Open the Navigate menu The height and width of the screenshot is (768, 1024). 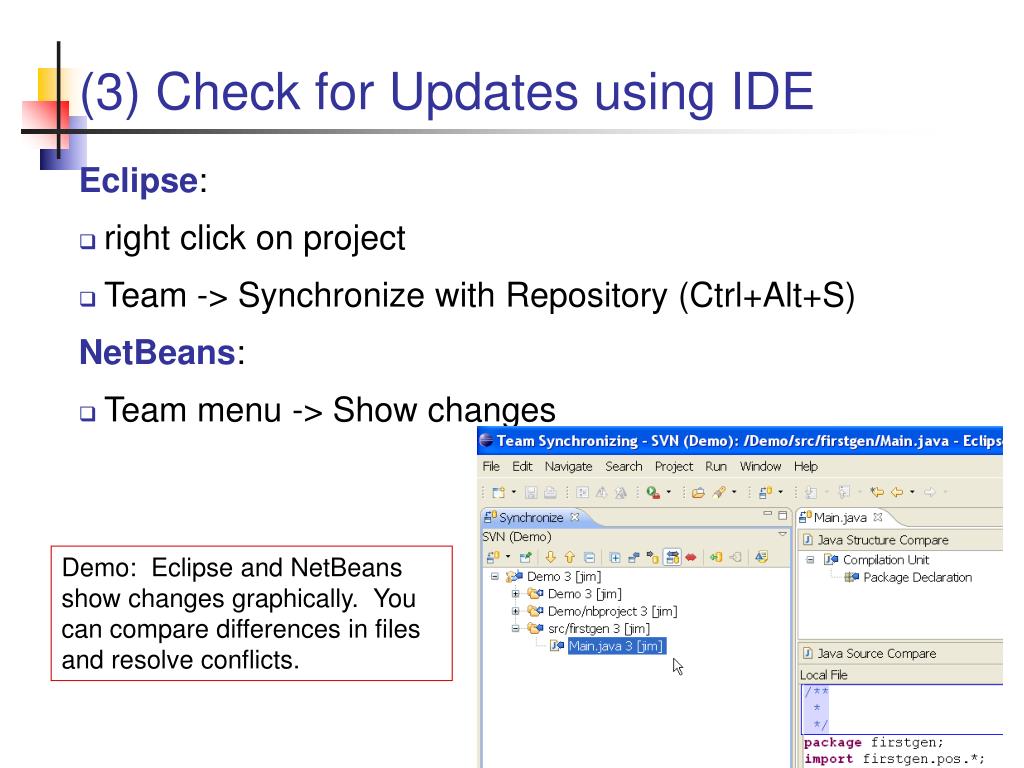(x=568, y=466)
